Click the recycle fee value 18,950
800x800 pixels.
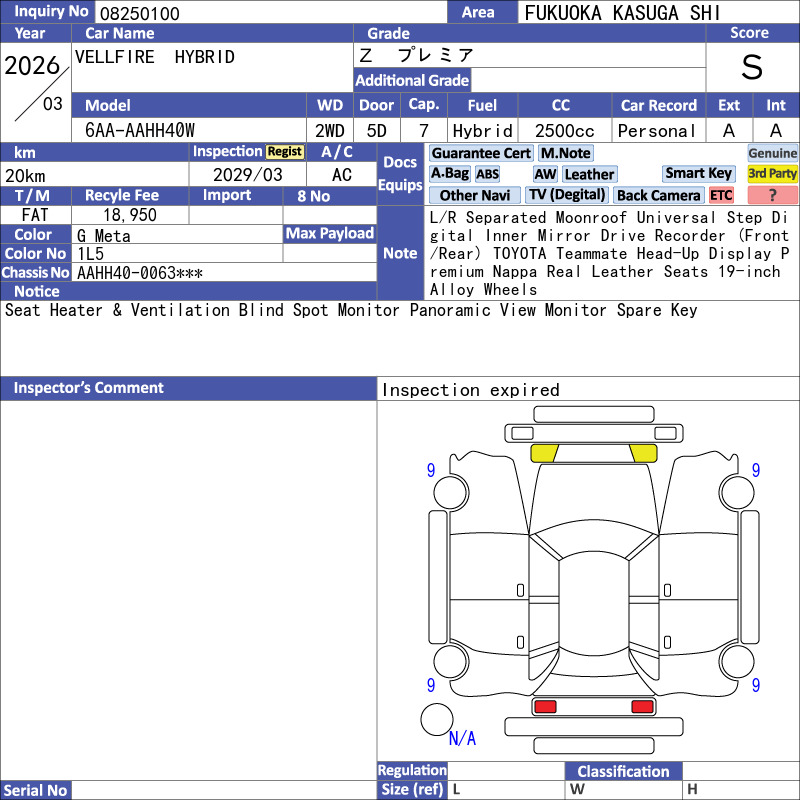pos(130,215)
